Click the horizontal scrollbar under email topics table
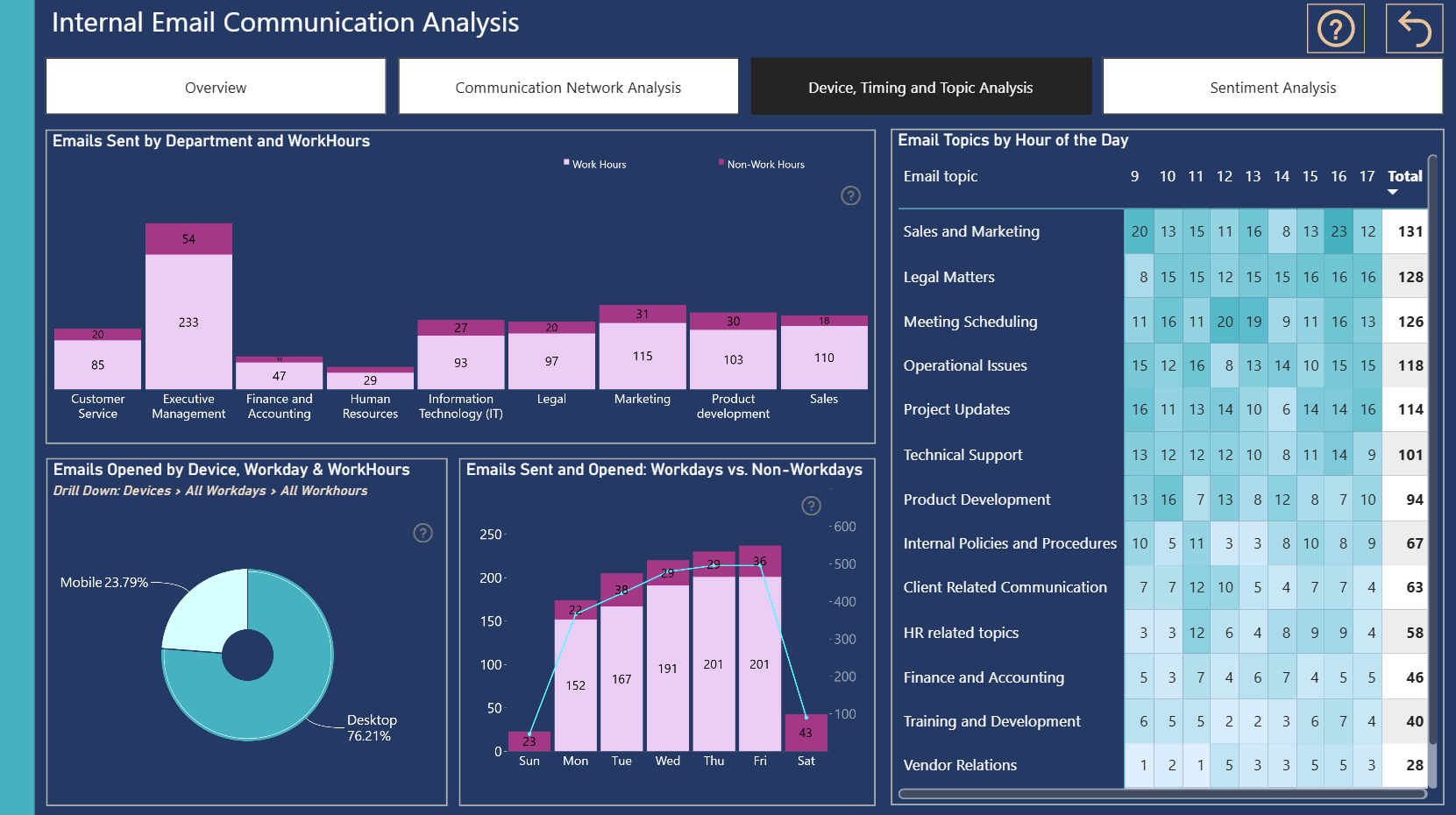The height and width of the screenshot is (815, 1456). pyautogui.click(x=1162, y=794)
